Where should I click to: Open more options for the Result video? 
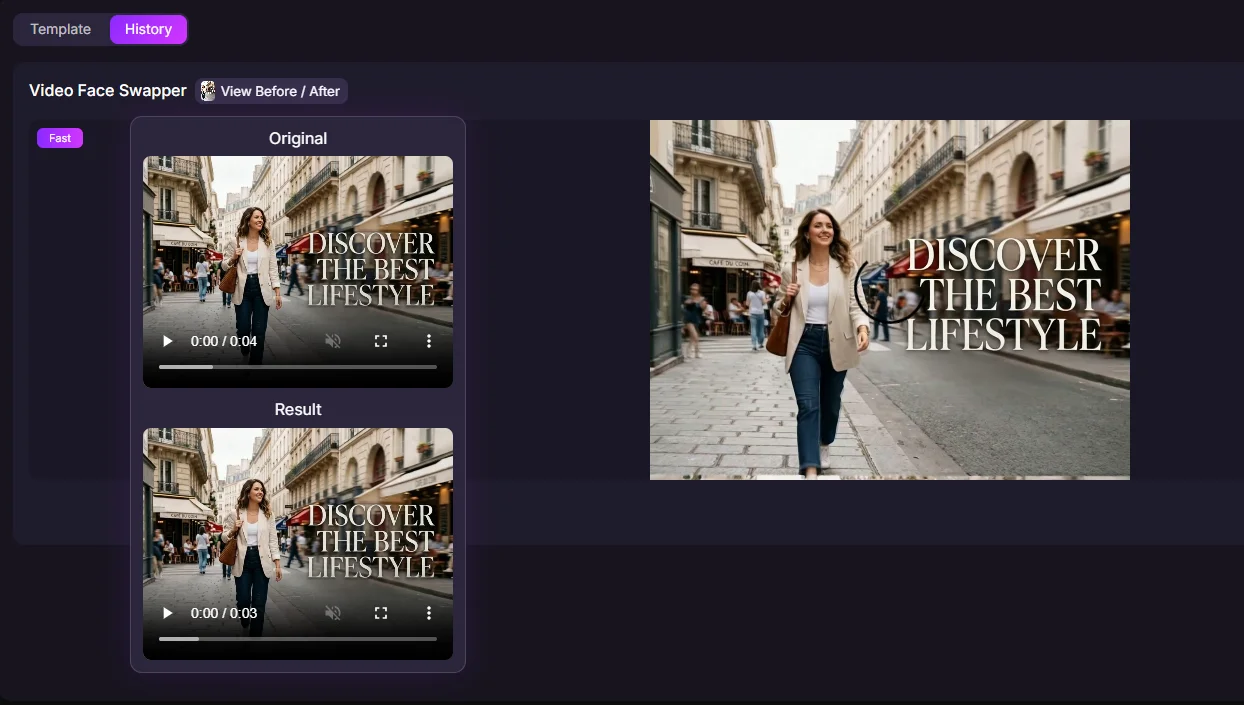pyautogui.click(x=429, y=613)
